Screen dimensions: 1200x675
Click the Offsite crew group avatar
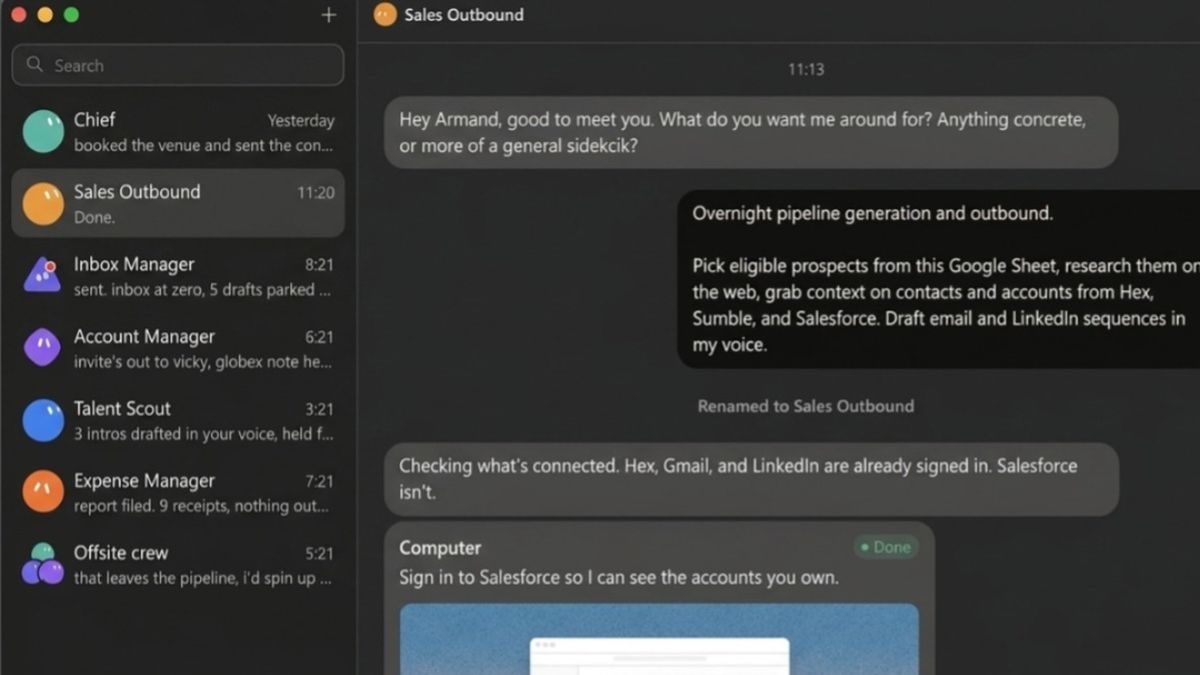point(43,564)
